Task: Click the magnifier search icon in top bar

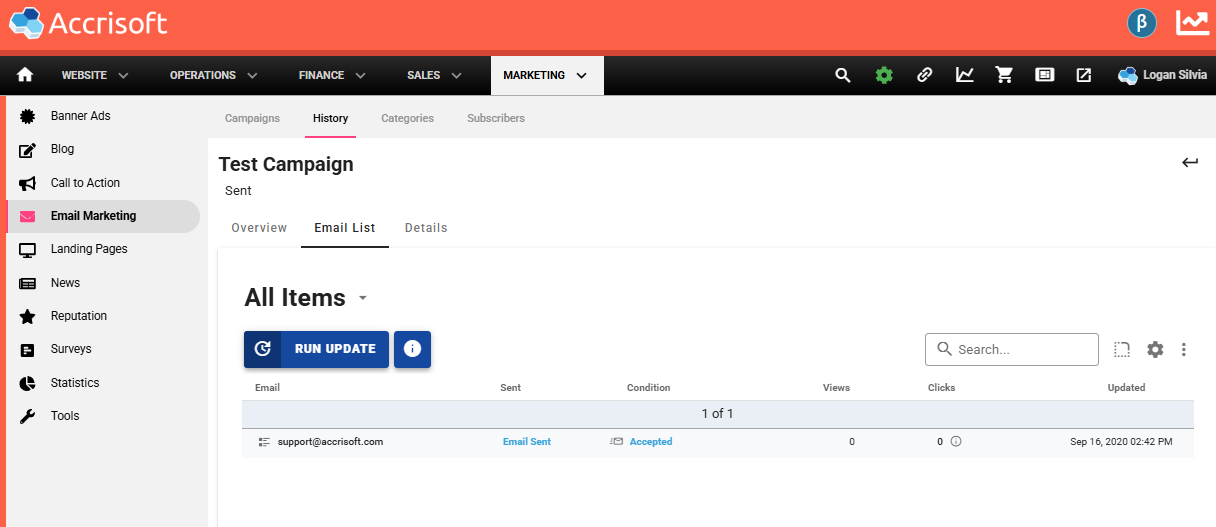Action: 843,75
